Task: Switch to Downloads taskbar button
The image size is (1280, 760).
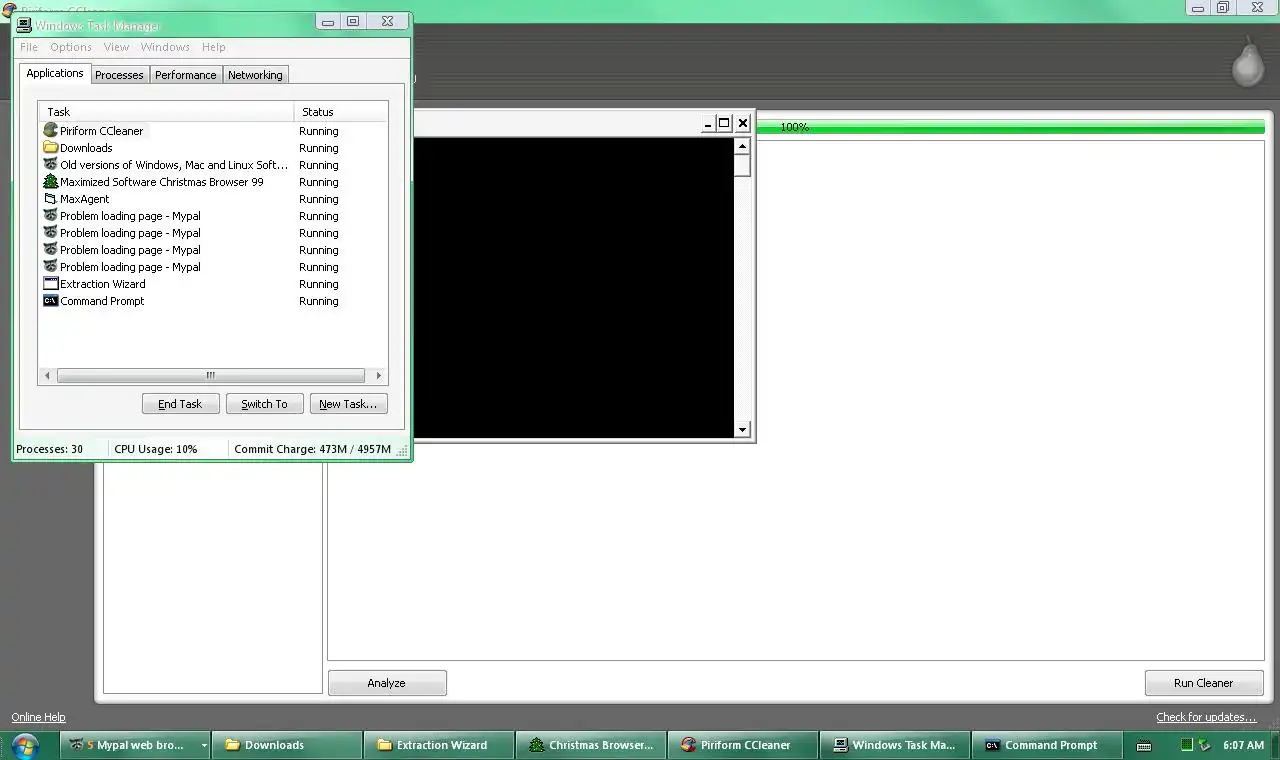Action: coord(288,745)
